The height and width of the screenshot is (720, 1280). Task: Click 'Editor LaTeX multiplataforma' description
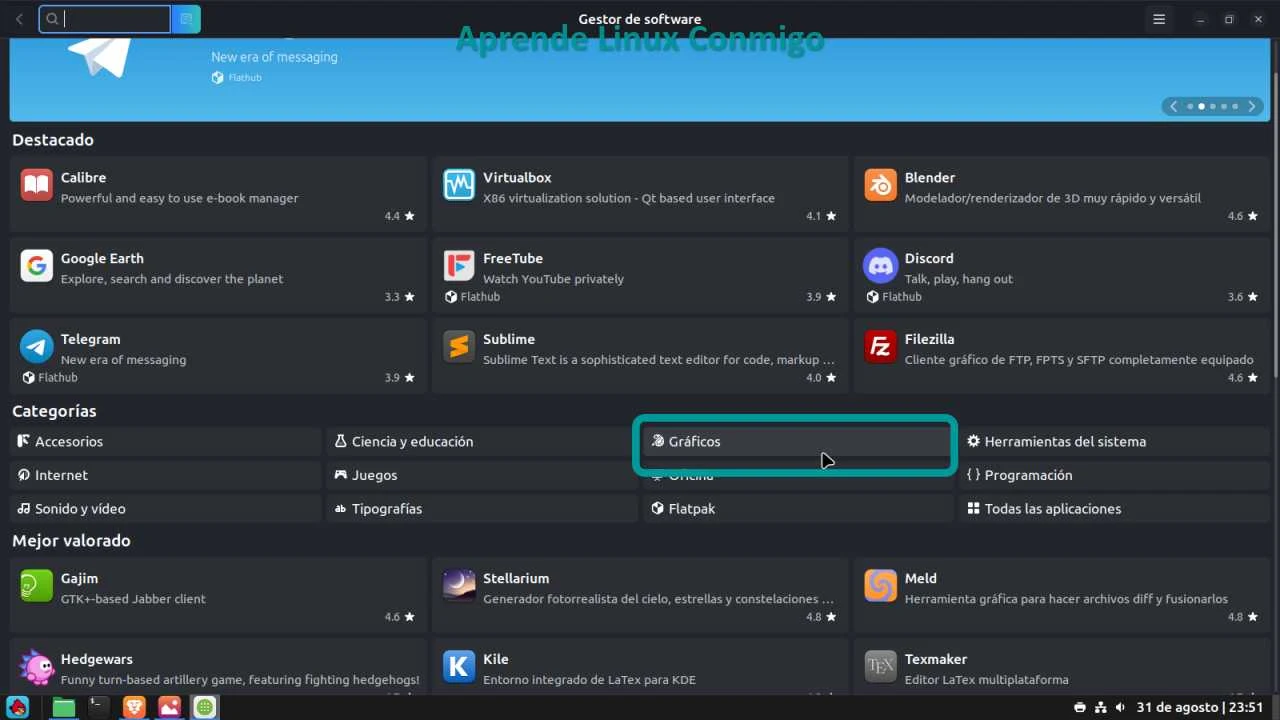point(987,680)
